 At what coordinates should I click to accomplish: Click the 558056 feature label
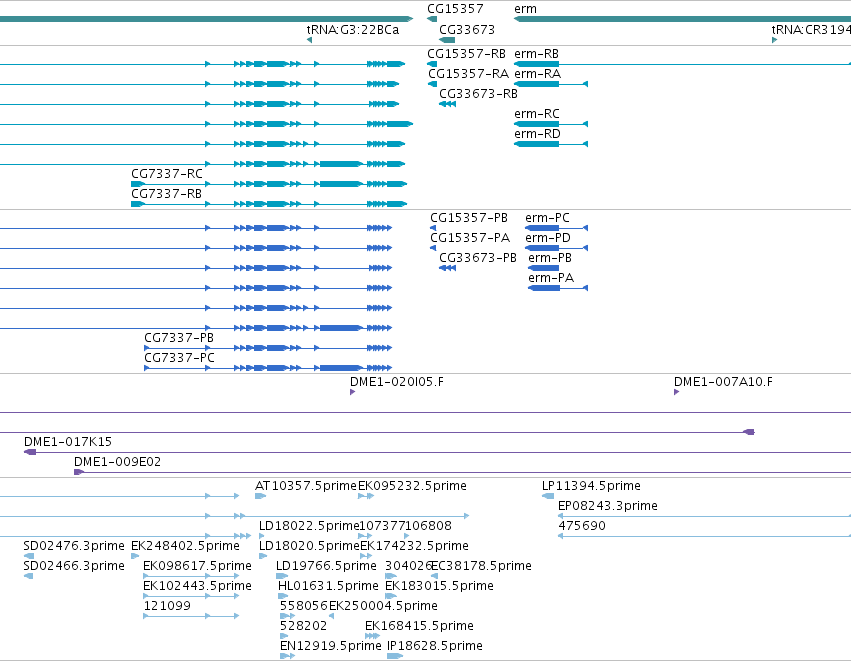[304, 606]
